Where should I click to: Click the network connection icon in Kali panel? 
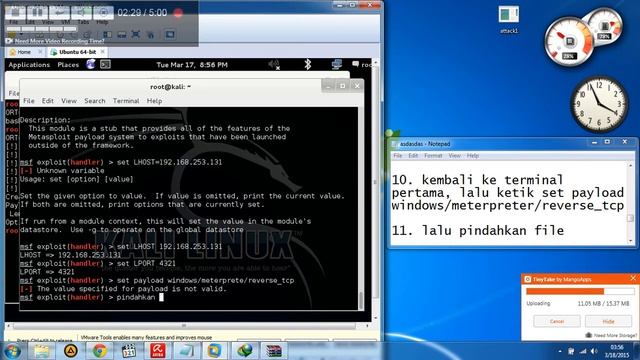pyautogui.click(x=337, y=64)
